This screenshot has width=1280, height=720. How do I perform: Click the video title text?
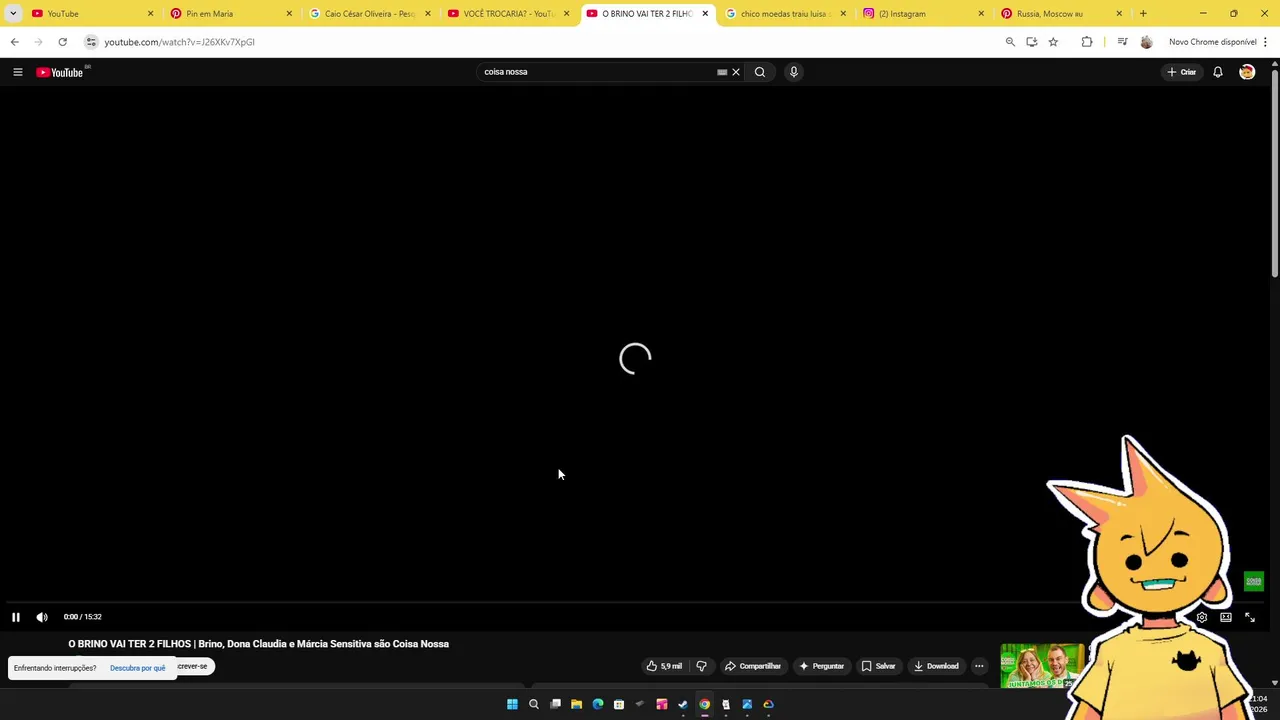pos(258,644)
